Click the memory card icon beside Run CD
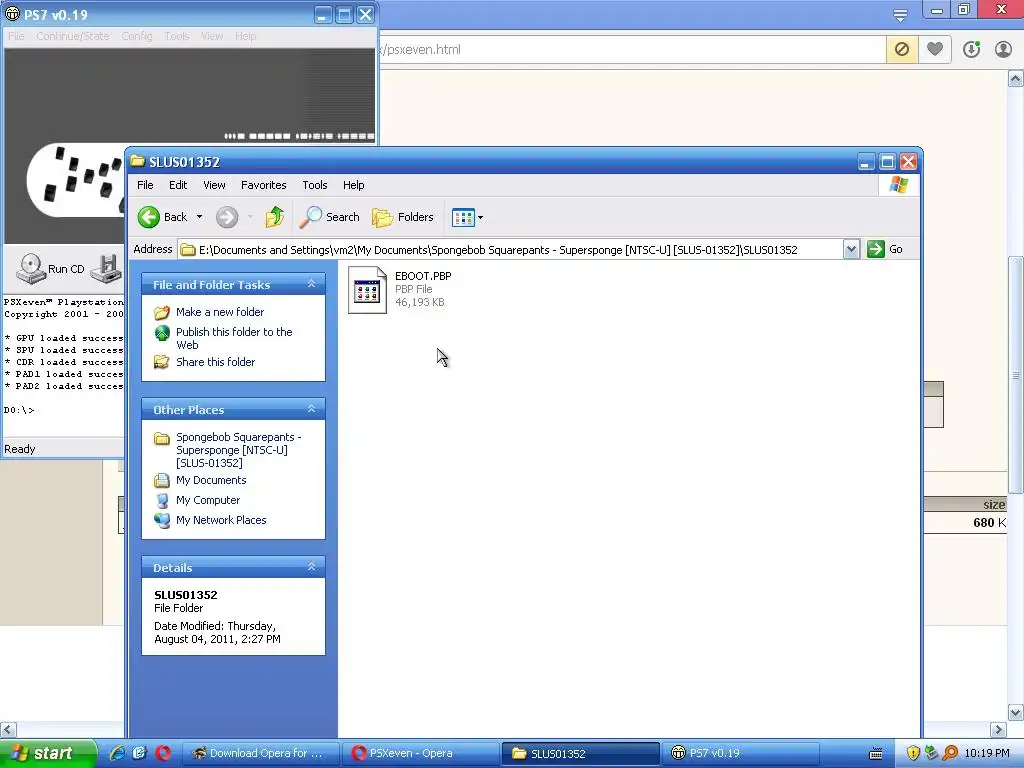The image size is (1024, 768). pyautogui.click(x=106, y=268)
